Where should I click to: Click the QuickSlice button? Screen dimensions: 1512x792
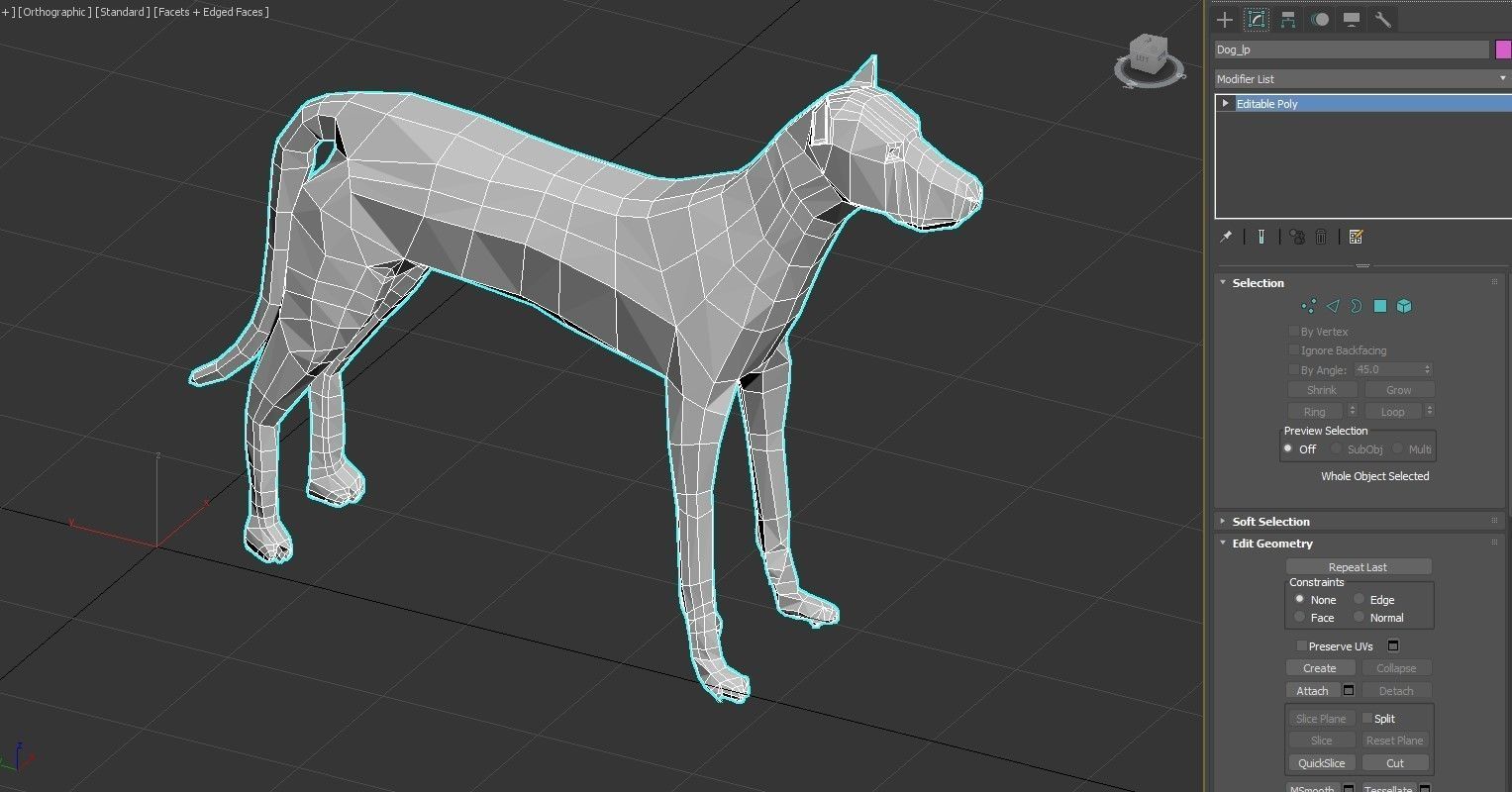point(1322,763)
